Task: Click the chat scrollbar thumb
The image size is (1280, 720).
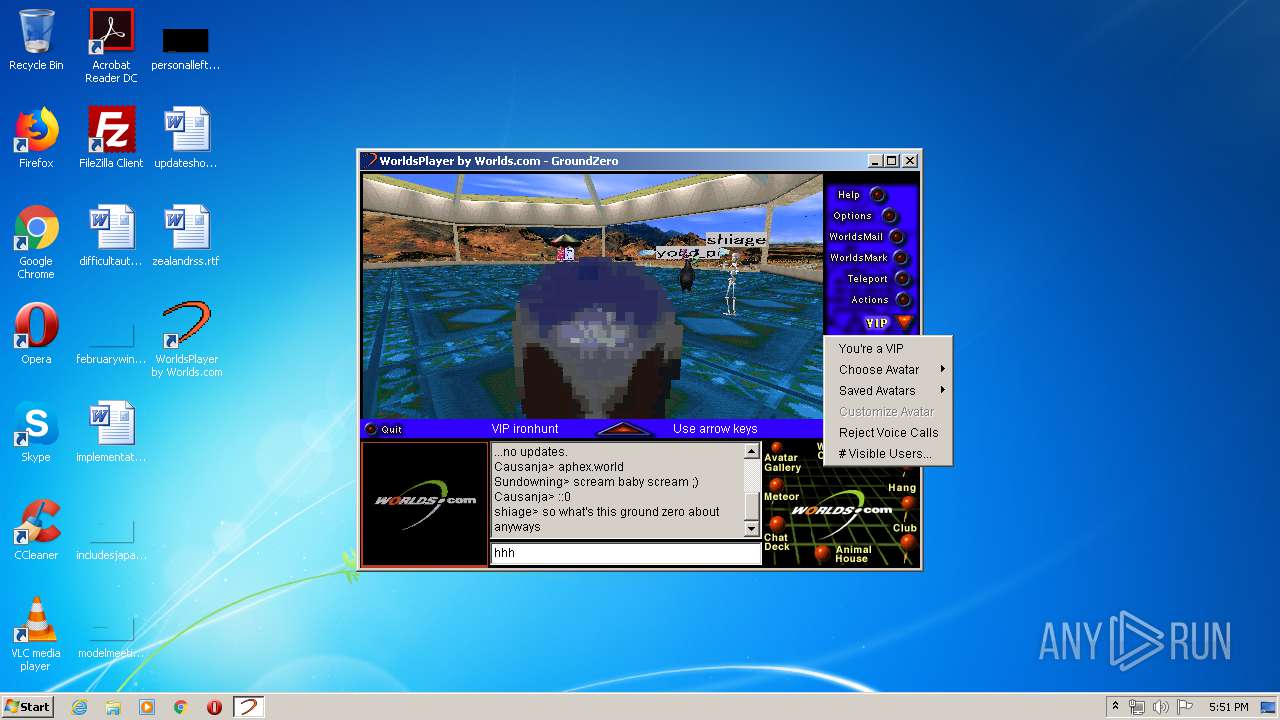Action: click(752, 505)
